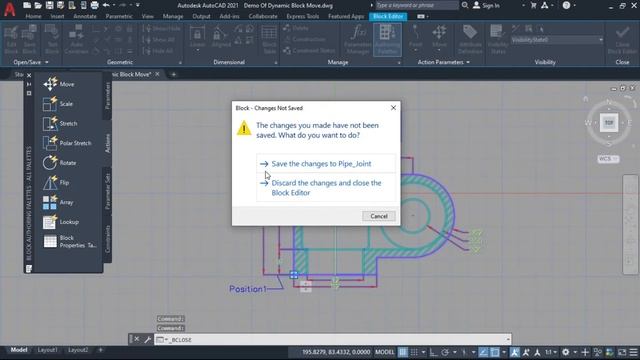Select the Scale action tool

tap(58, 104)
